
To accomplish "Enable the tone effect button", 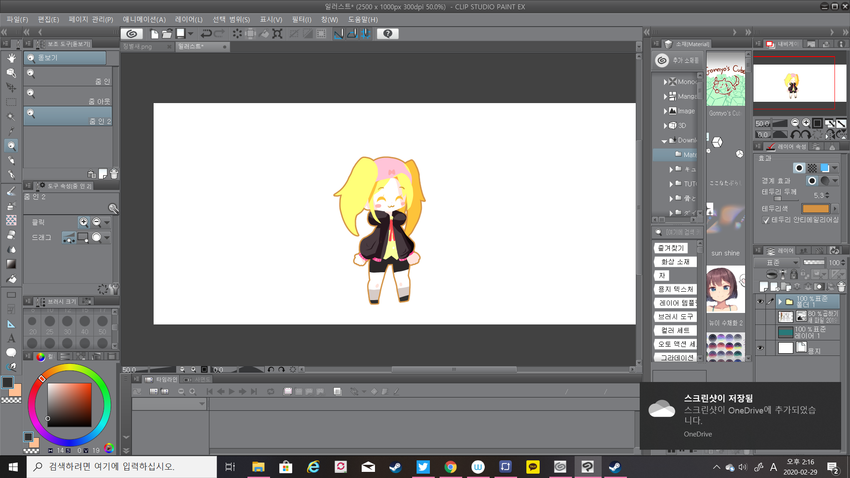I will pos(812,168).
